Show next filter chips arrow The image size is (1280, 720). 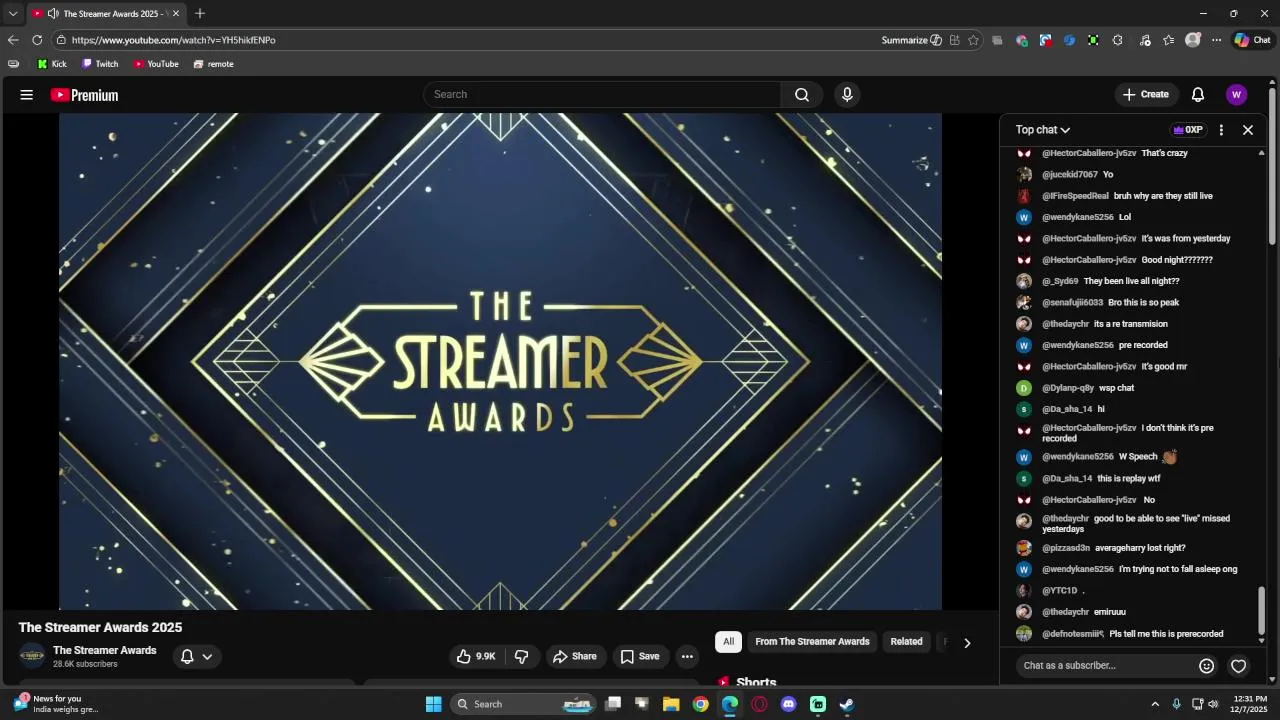click(967, 642)
